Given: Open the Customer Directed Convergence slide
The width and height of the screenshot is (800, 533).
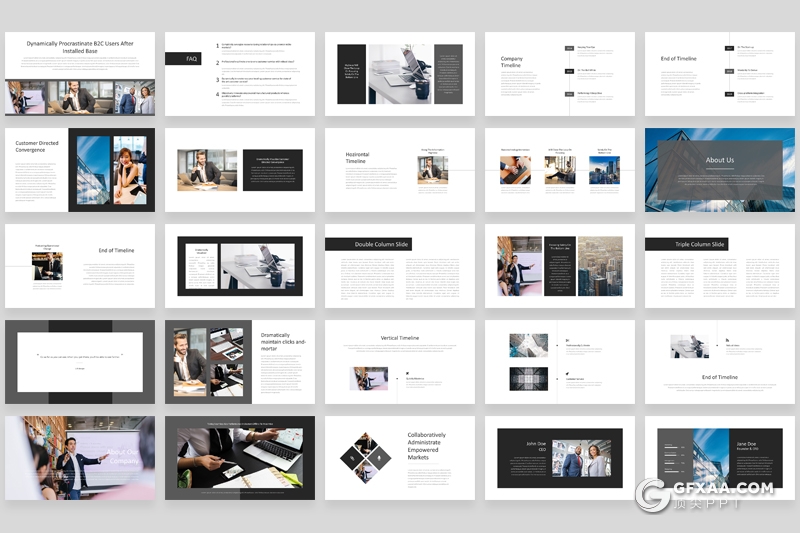Looking at the screenshot, I should click(79, 169).
